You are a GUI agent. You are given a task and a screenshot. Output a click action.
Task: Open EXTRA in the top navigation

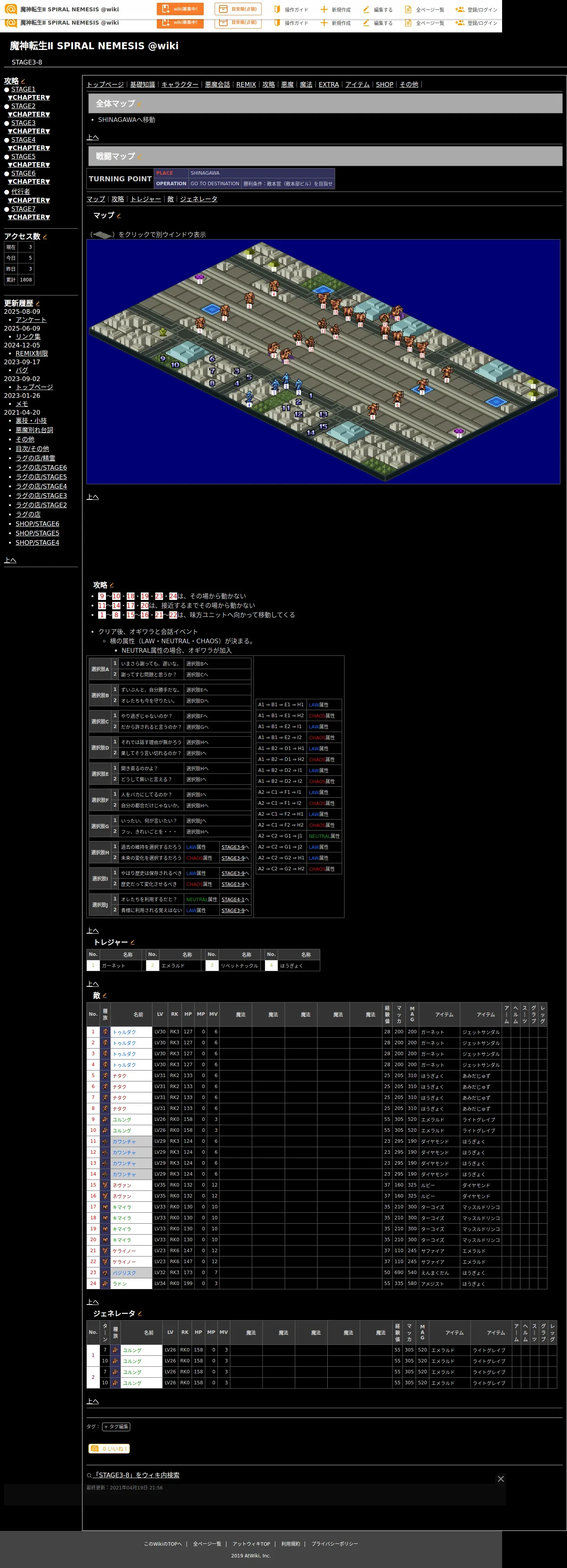pyautogui.click(x=329, y=84)
